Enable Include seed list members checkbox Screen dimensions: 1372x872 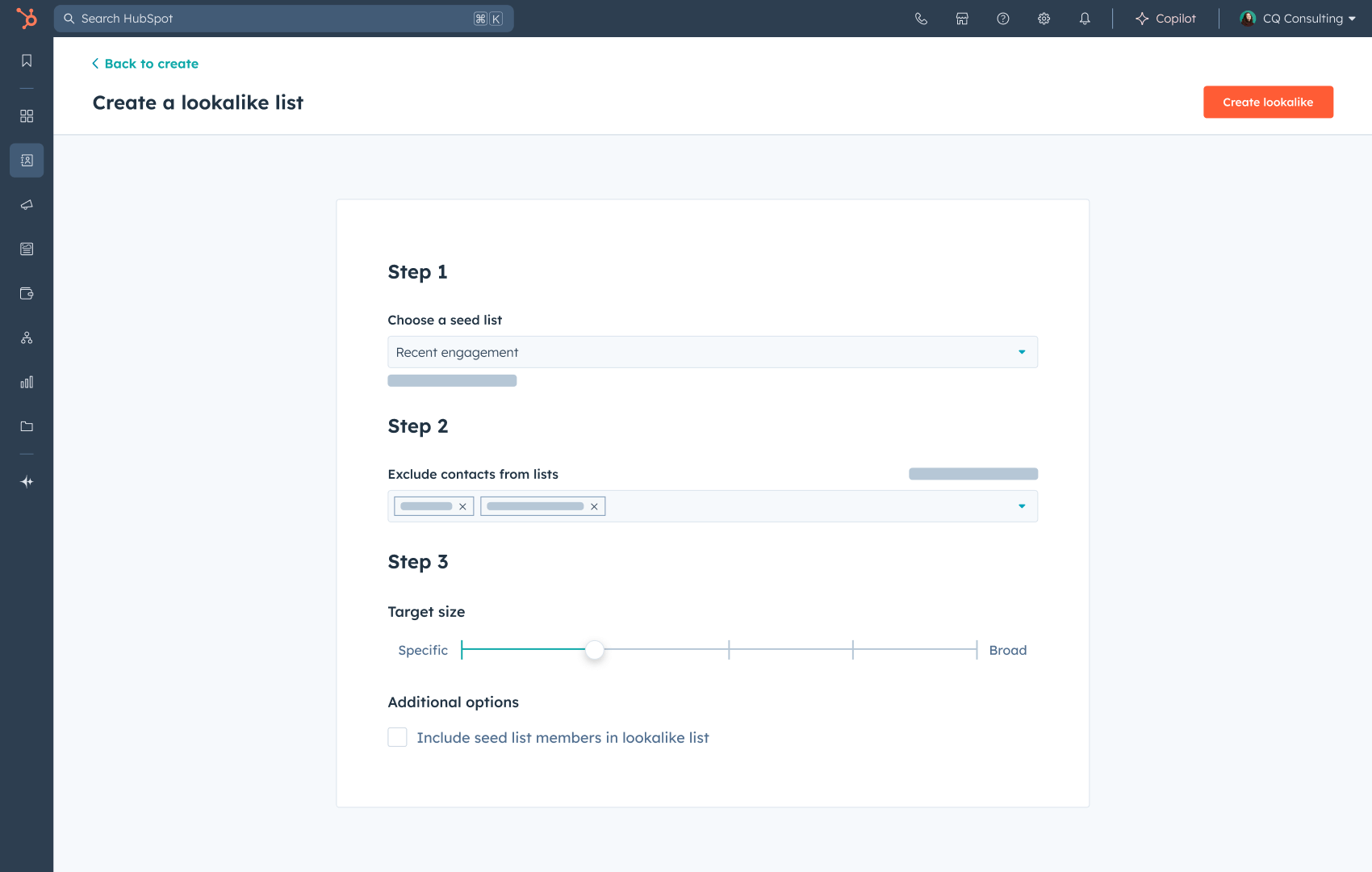click(397, 737)
